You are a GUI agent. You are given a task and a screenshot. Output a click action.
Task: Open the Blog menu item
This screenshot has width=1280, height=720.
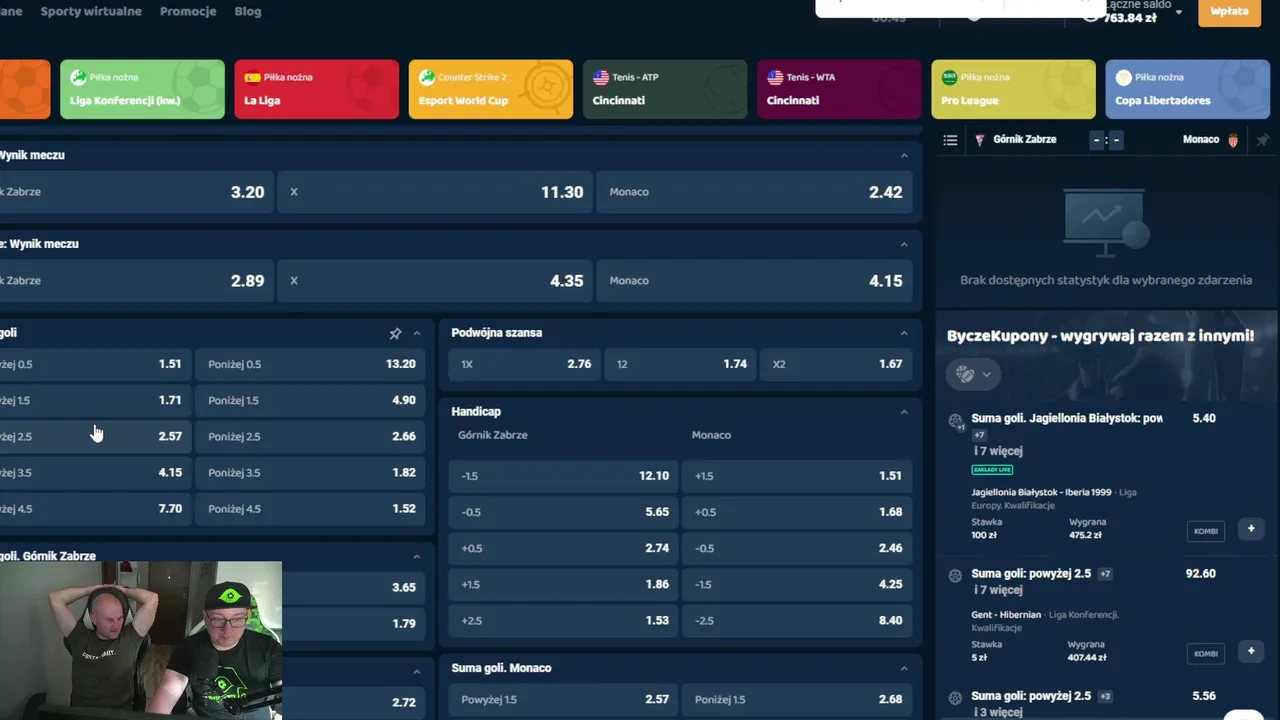point(247,11)
